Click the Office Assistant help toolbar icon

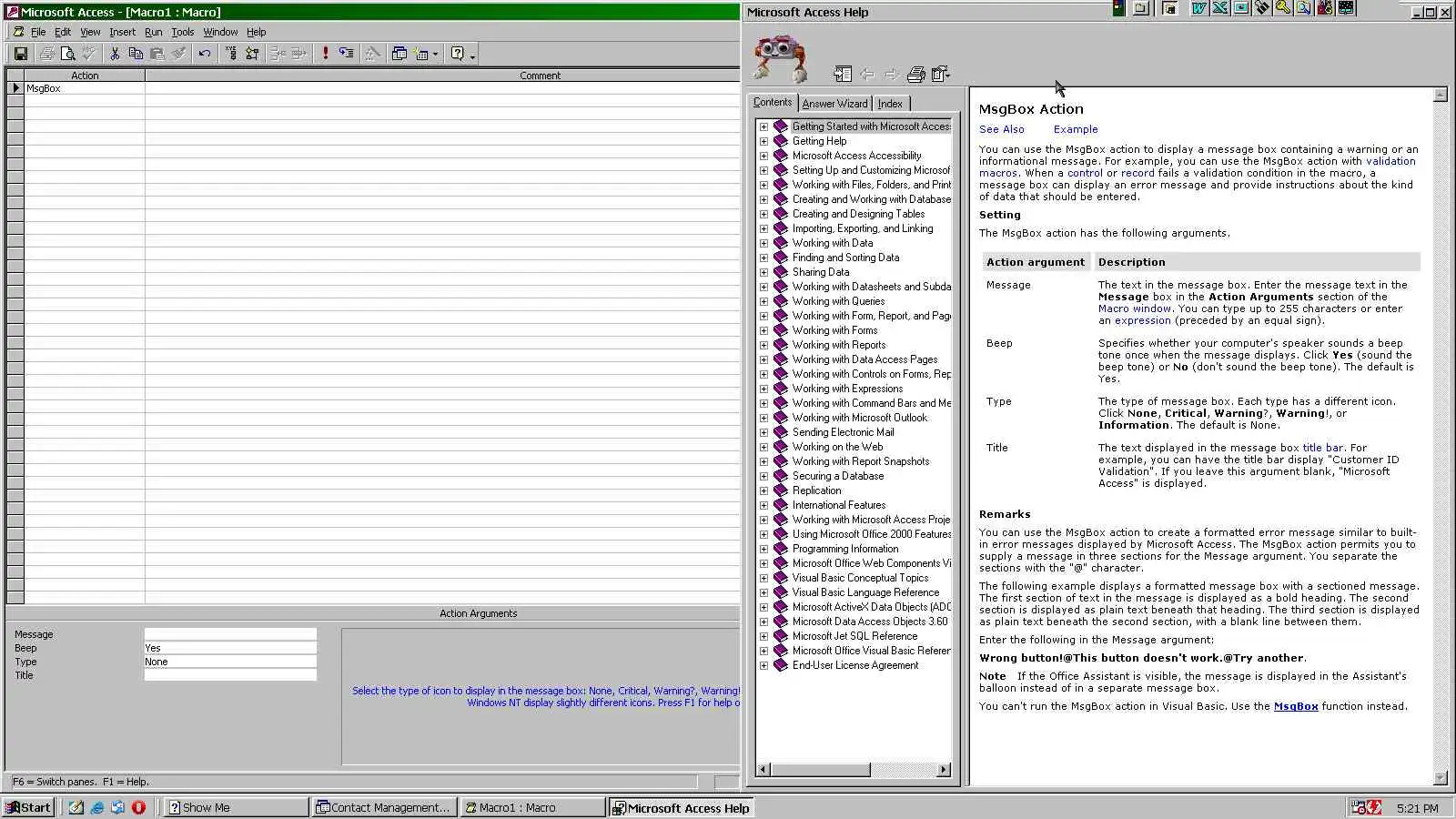458,54
